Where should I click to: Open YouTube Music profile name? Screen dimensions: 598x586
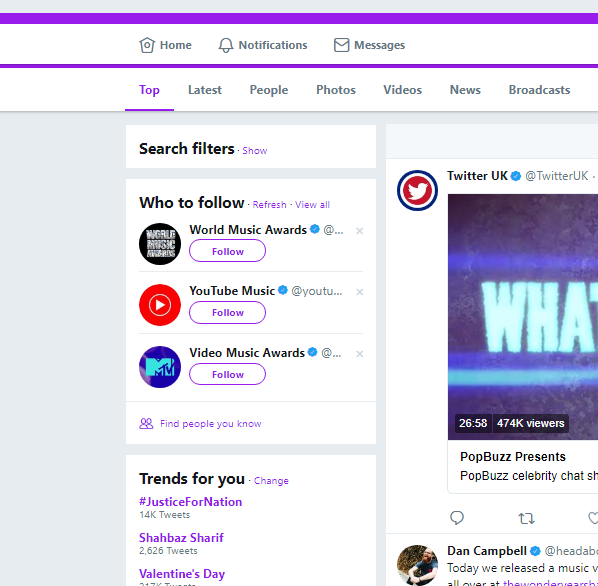pos(232,291)
